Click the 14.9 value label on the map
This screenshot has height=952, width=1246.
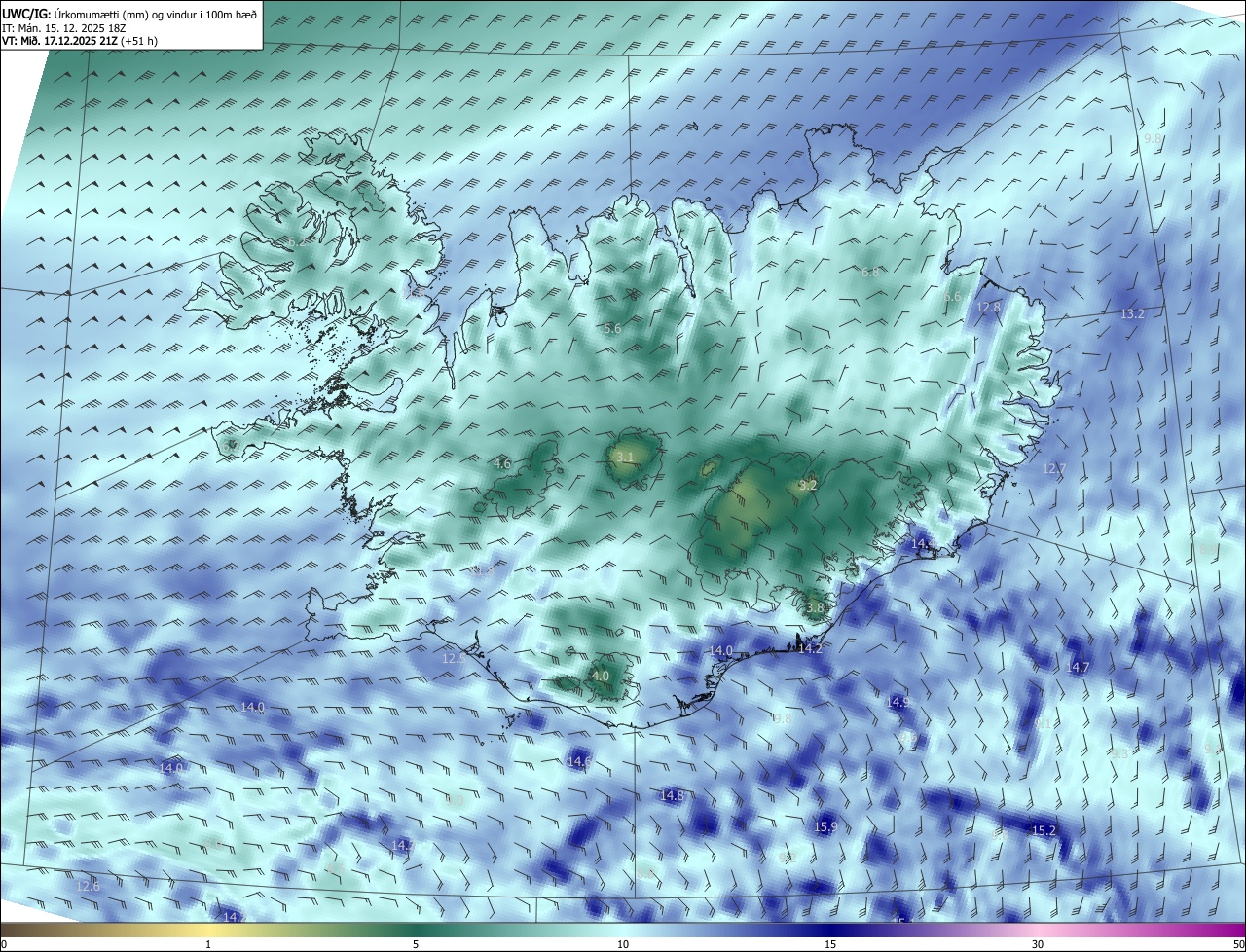point(898,701)
